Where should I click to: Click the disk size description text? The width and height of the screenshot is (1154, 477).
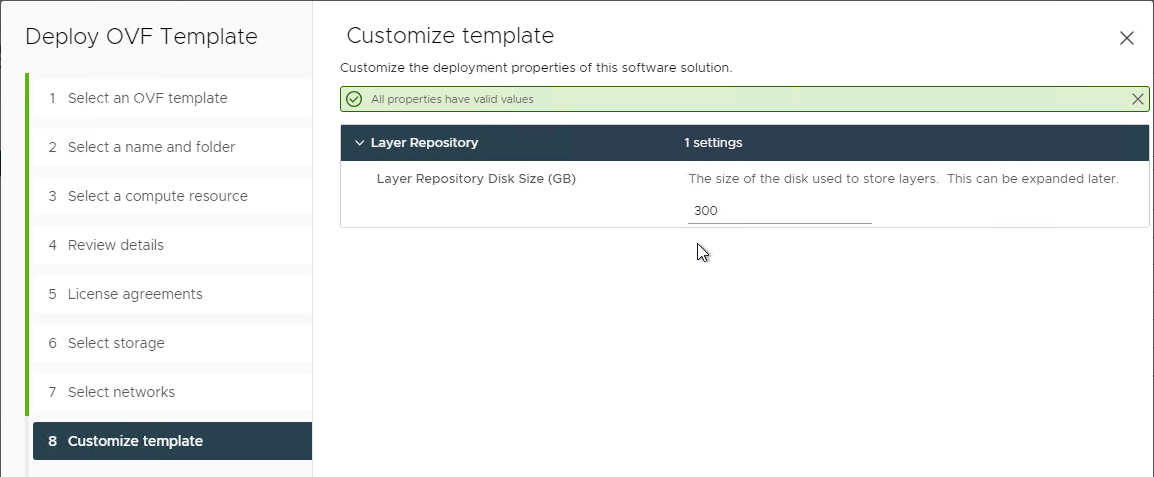coord(903,179)
